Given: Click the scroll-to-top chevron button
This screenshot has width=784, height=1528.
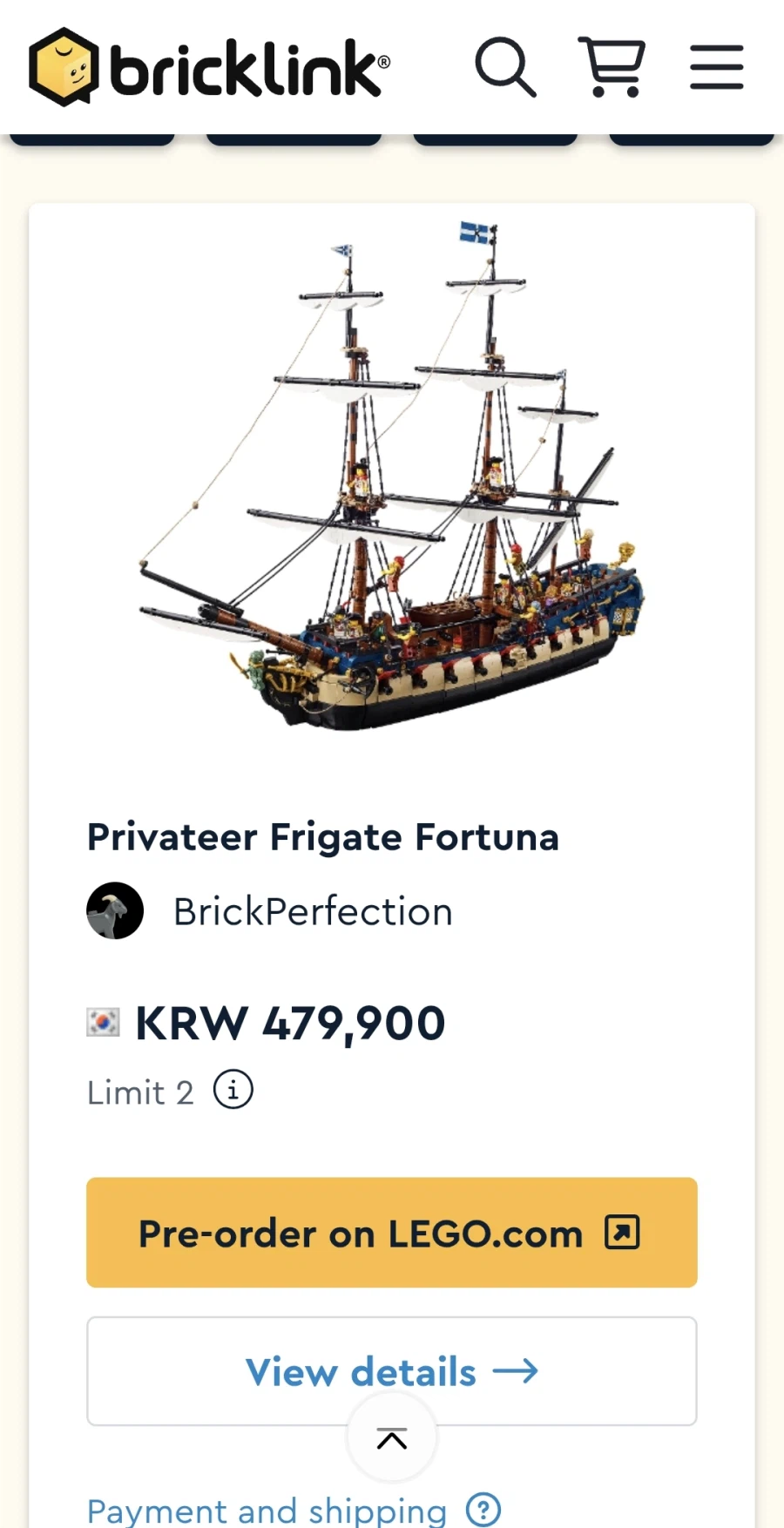Looking at the screenshot, I should 392,1438.
